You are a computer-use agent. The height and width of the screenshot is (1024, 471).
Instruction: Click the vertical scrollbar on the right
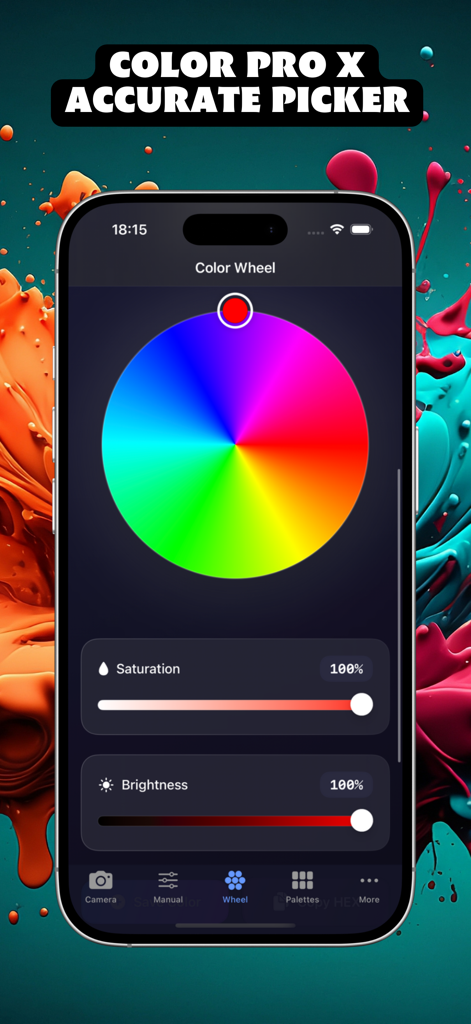tap(399, 615)
